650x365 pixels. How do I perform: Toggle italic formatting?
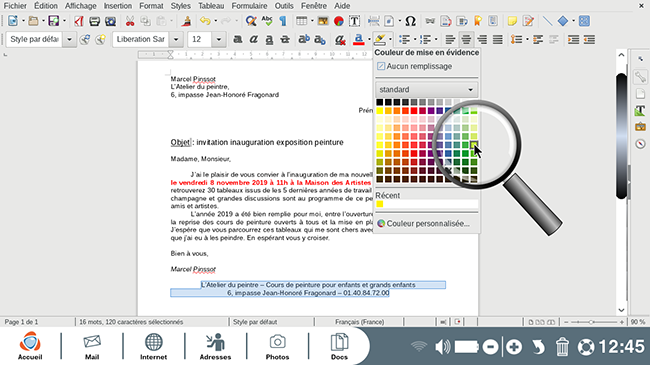click(253, 39)
